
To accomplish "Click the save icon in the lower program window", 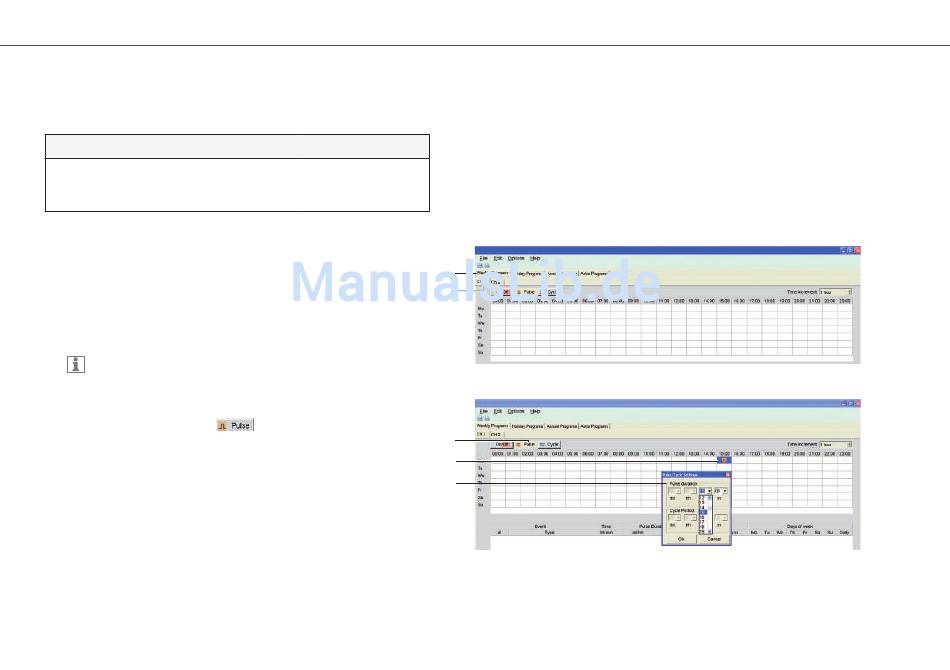I will [480, 419].
